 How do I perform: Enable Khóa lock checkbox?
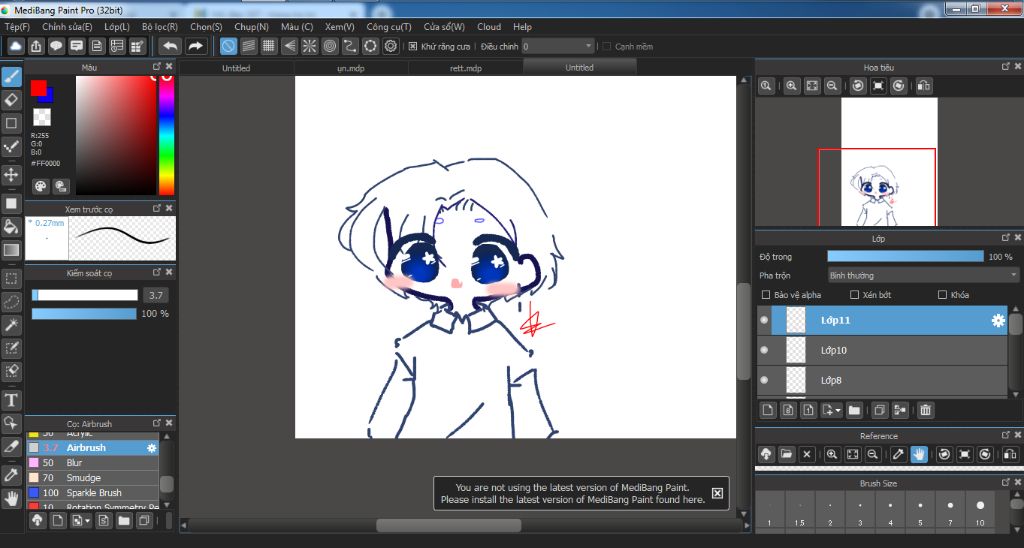(x=942, y=295)
